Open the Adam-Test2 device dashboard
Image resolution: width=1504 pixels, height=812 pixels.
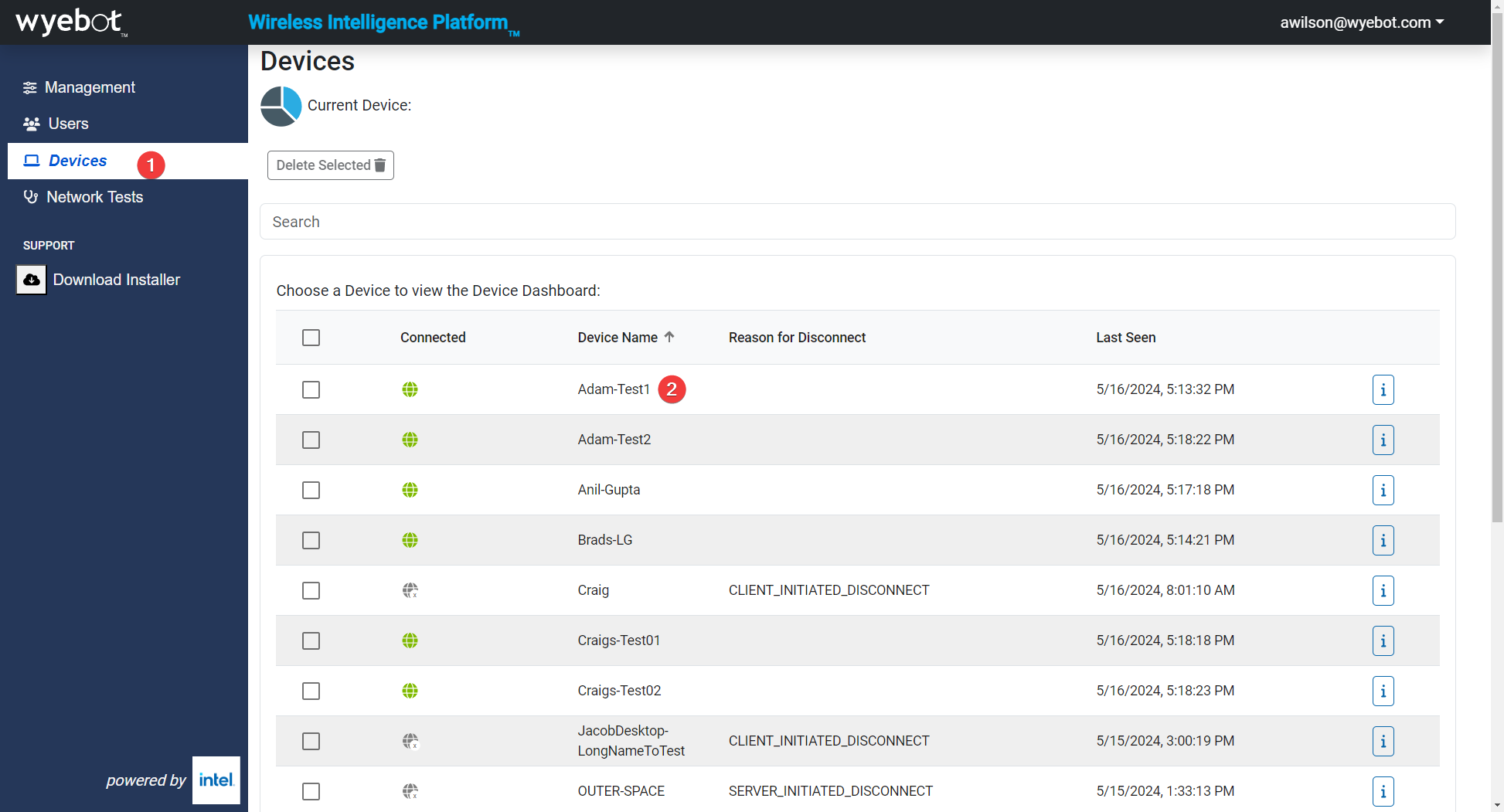[614, 440]
